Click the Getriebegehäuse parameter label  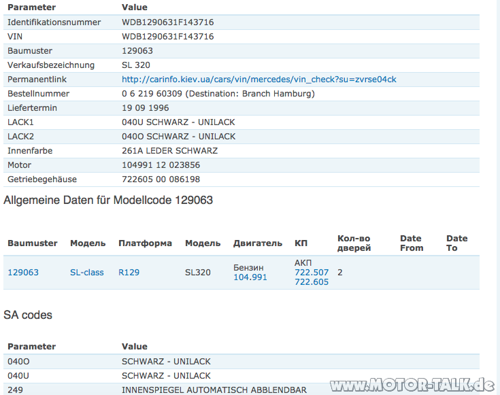[x=42, y=179]
